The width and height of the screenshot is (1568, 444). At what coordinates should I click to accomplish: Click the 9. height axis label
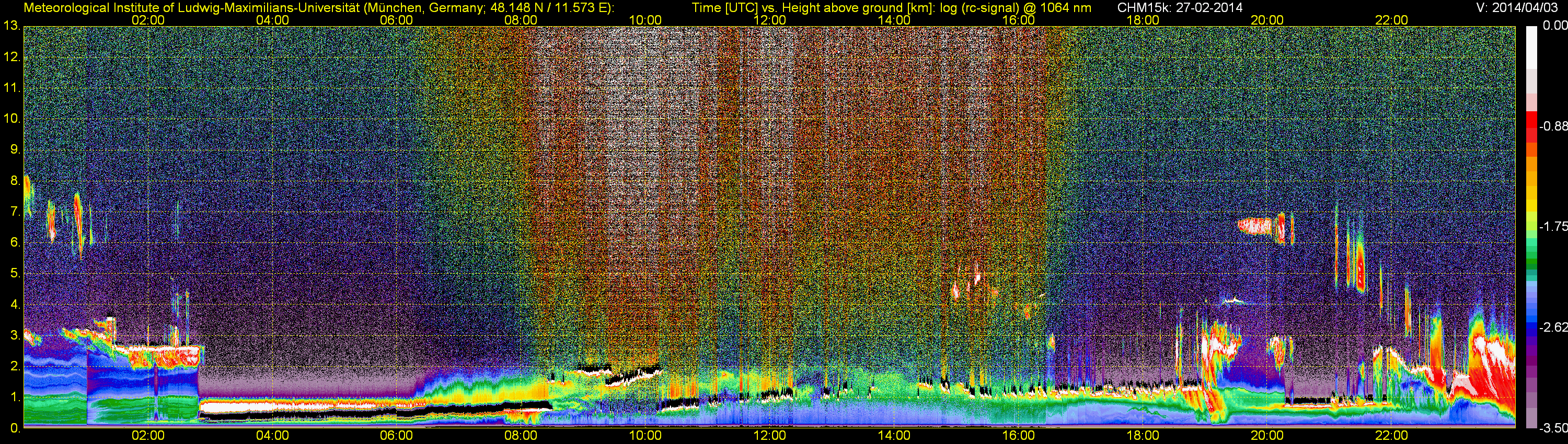pyautogui.click(x=15, y=149)
